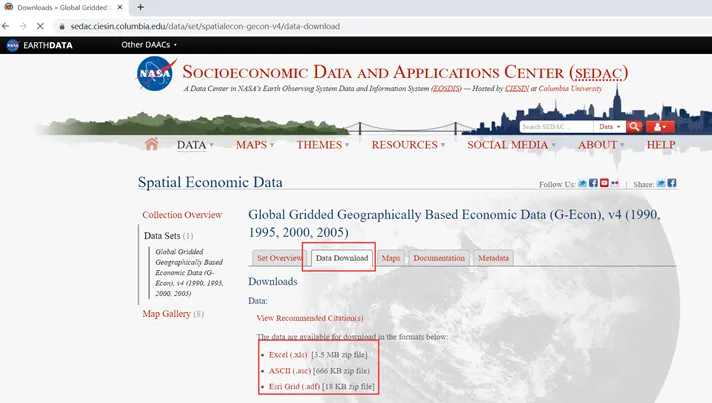Click the browser forward arrow

click(23, 26)
